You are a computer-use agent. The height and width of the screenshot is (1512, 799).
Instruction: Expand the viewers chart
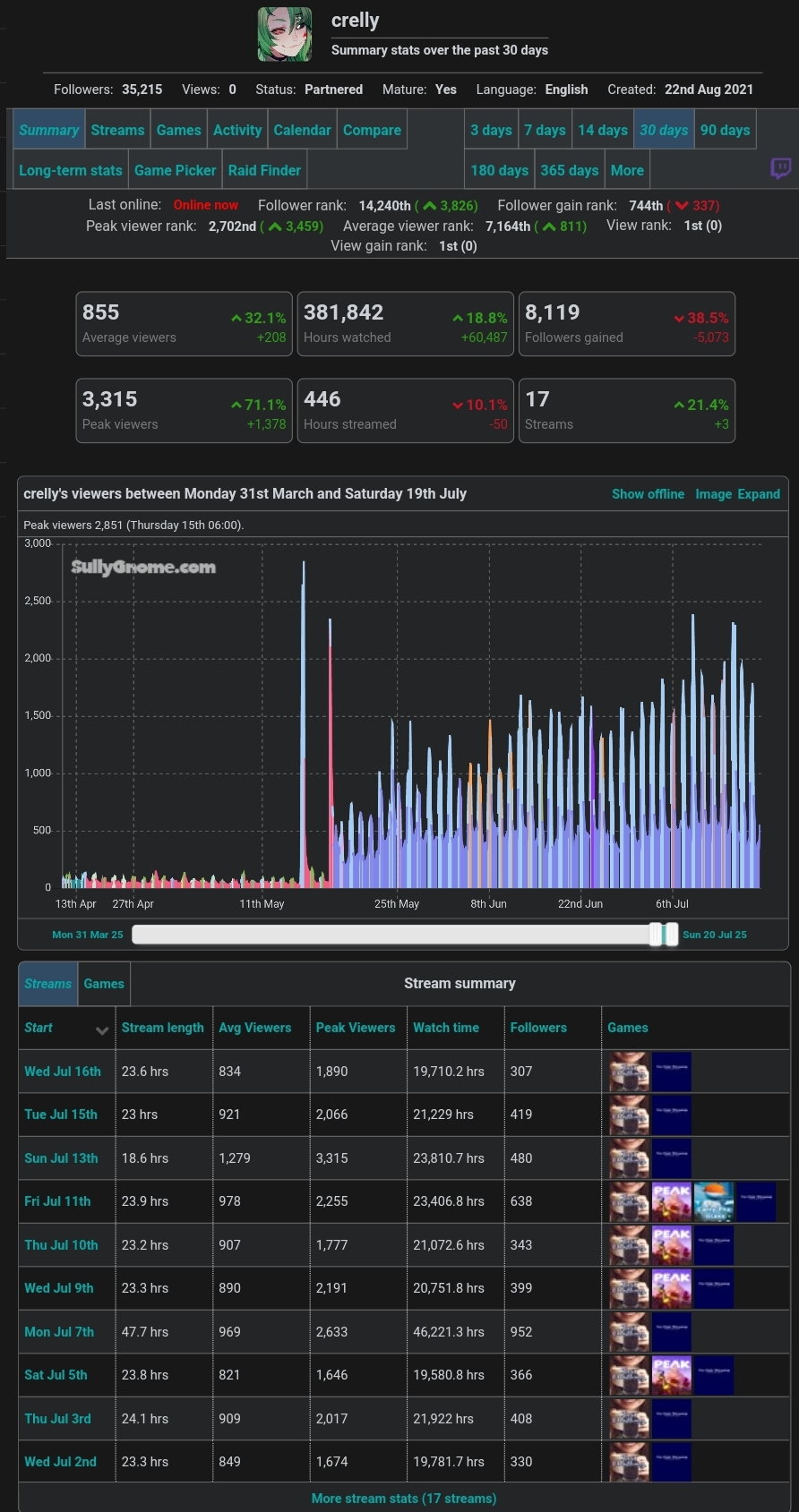pos(759,494)
